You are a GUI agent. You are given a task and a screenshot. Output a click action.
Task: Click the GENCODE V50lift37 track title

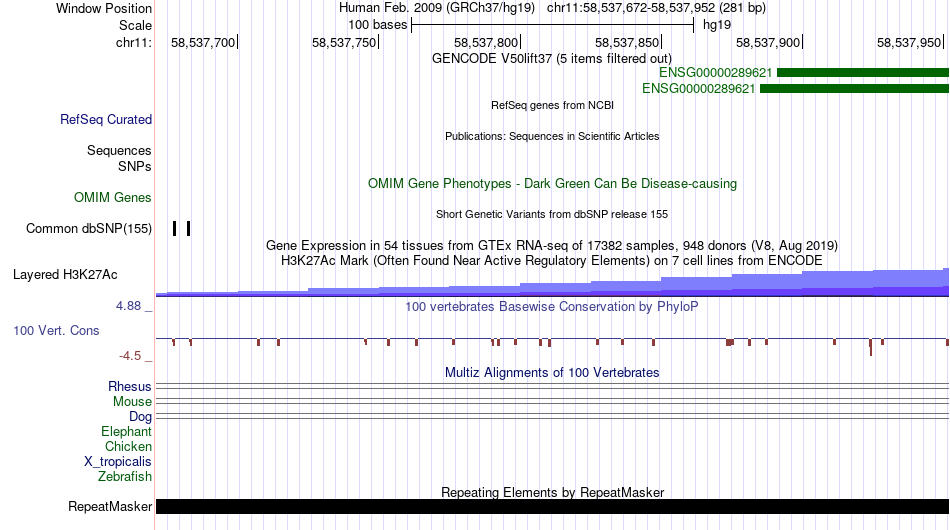(x=551, y=59)
